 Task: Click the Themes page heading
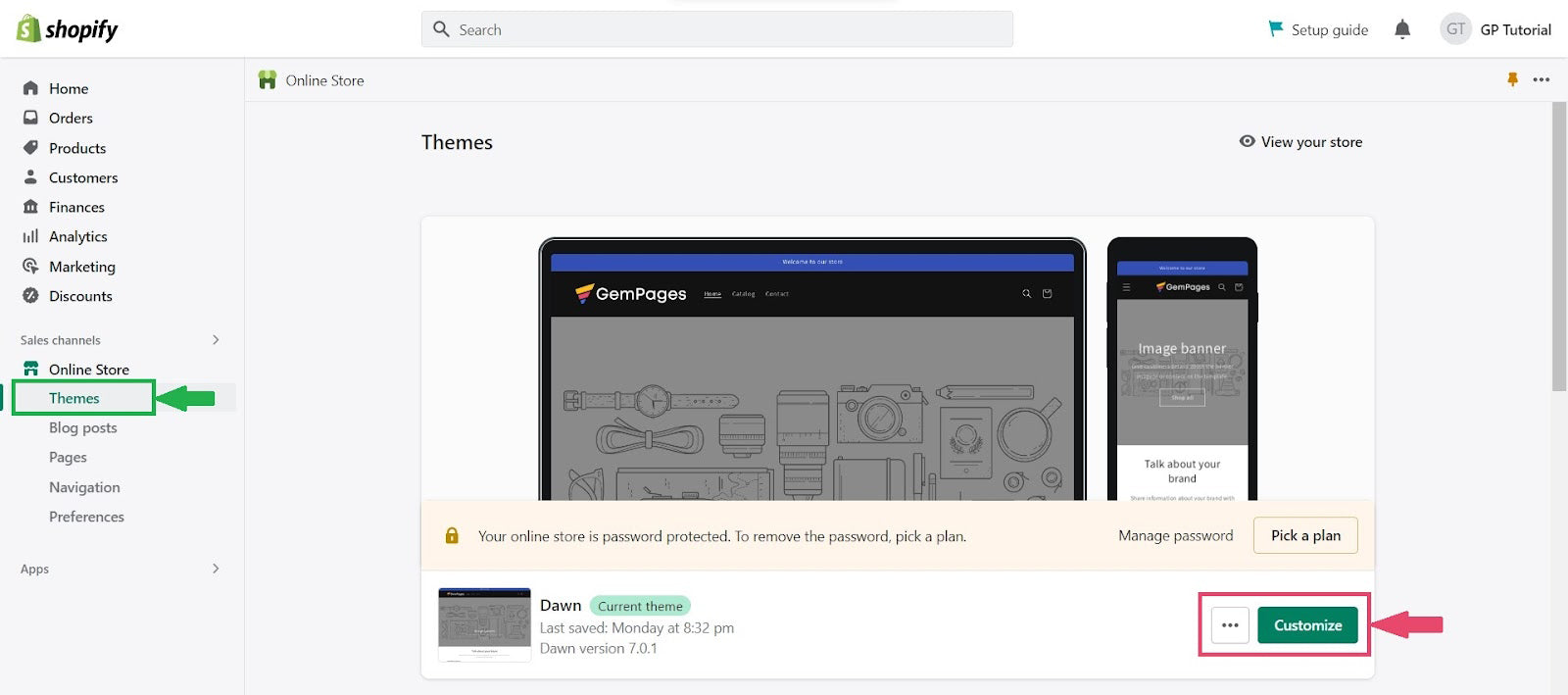pos(457,142)
